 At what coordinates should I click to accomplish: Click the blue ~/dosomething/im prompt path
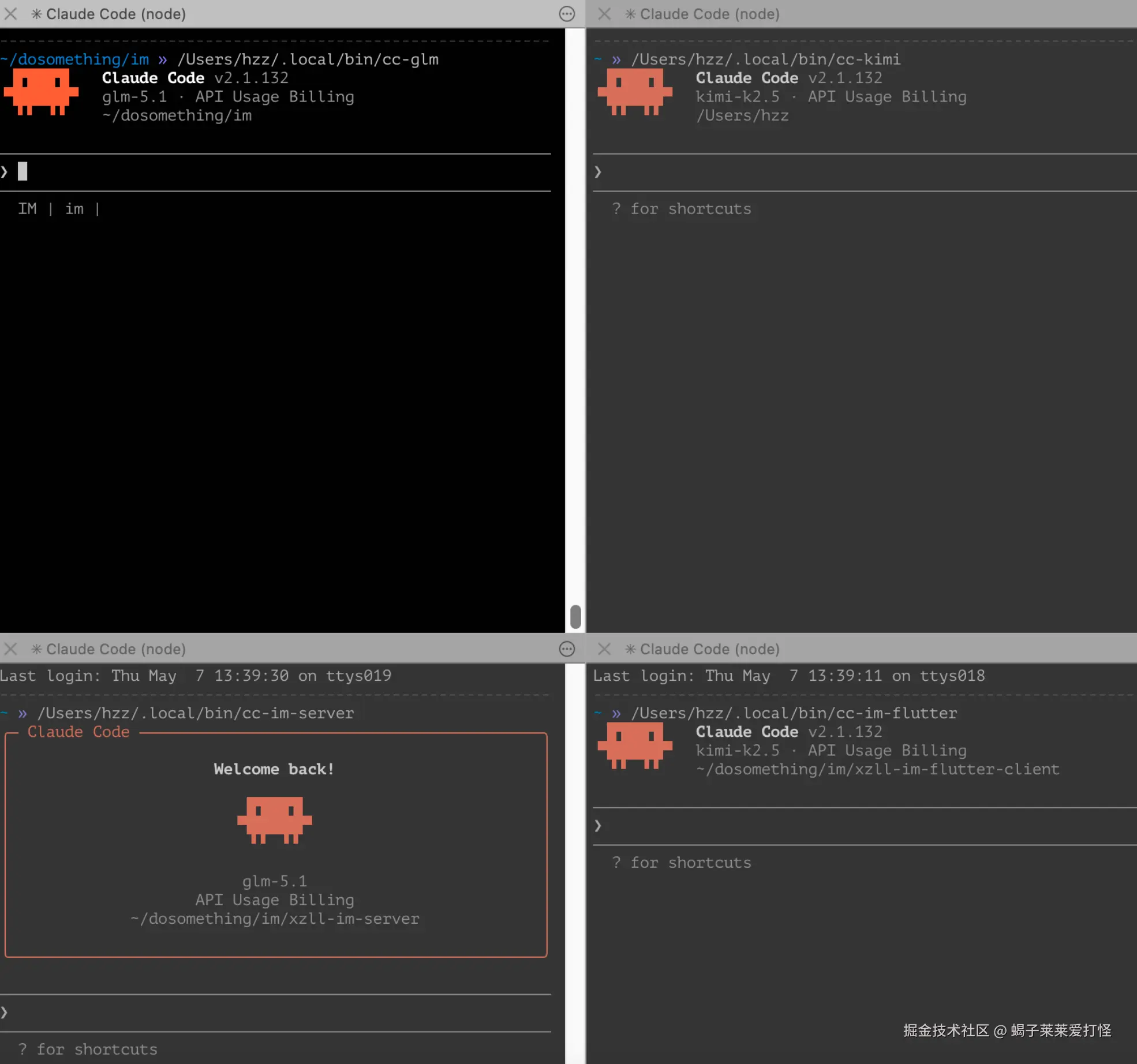pos(75,59)
